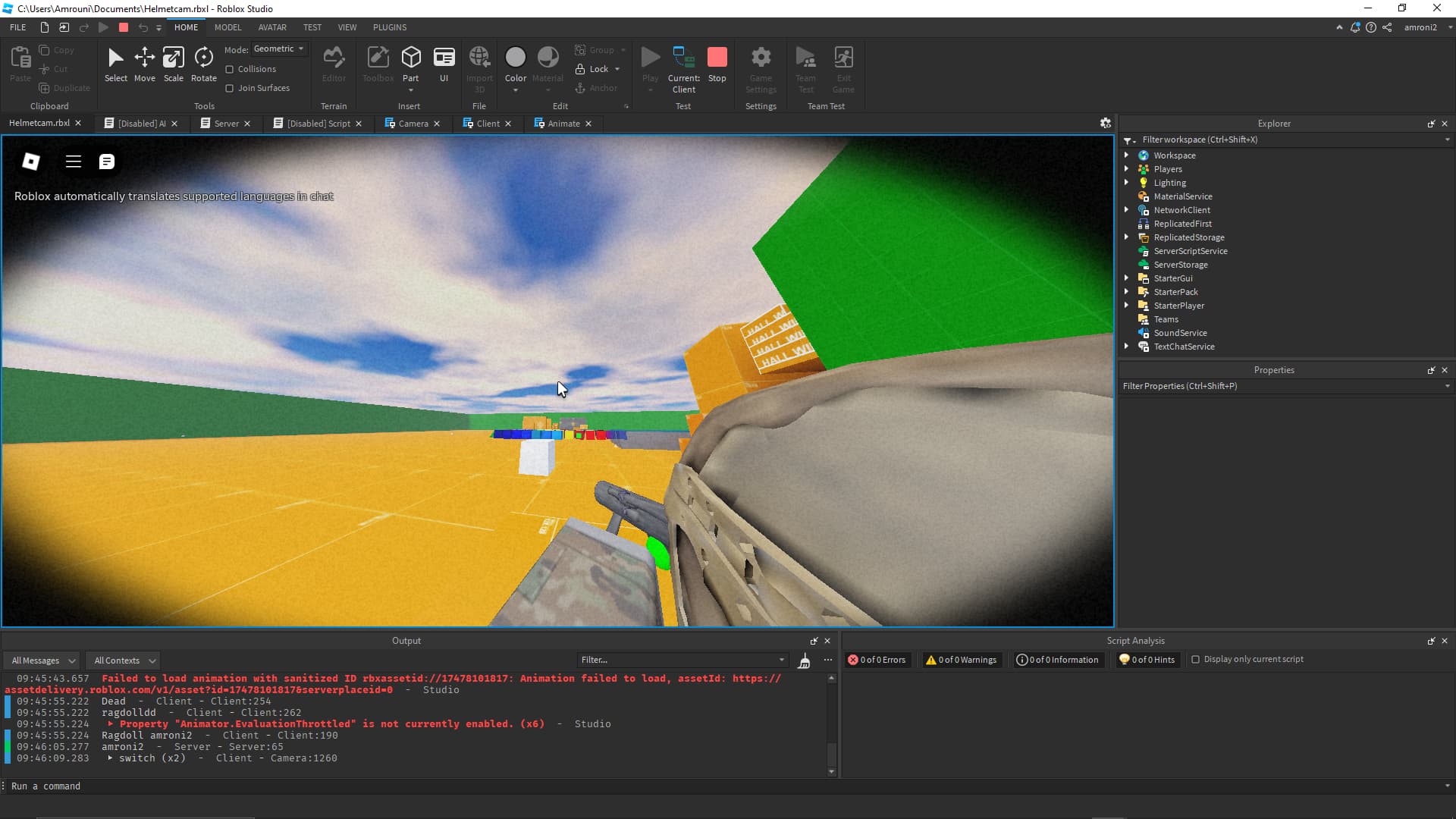Expand the Workspace tree node

click(1126, 155)
